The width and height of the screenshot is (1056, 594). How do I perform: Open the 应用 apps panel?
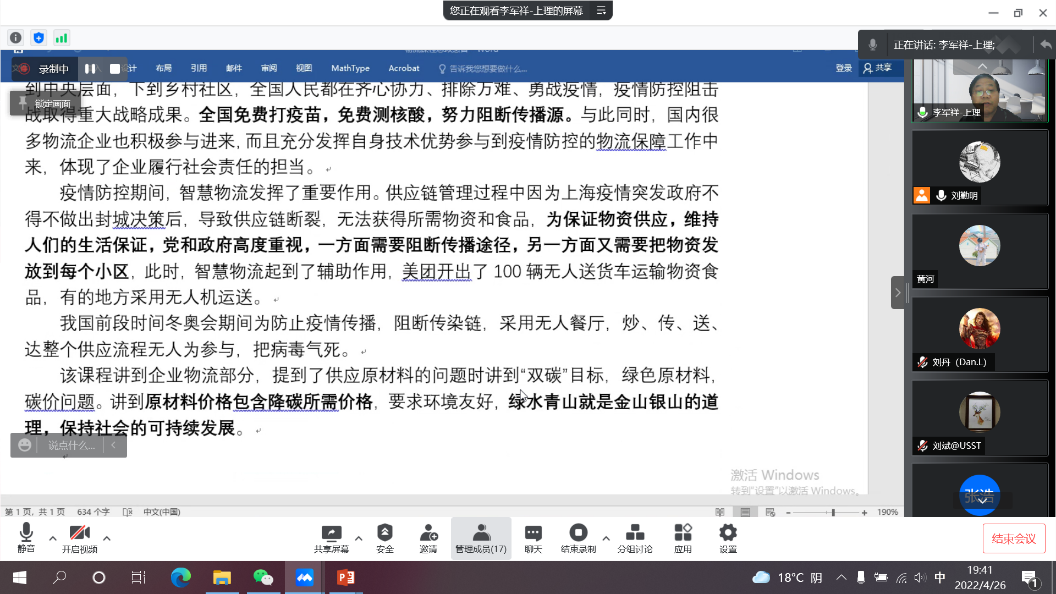click(x=683, y=538)
